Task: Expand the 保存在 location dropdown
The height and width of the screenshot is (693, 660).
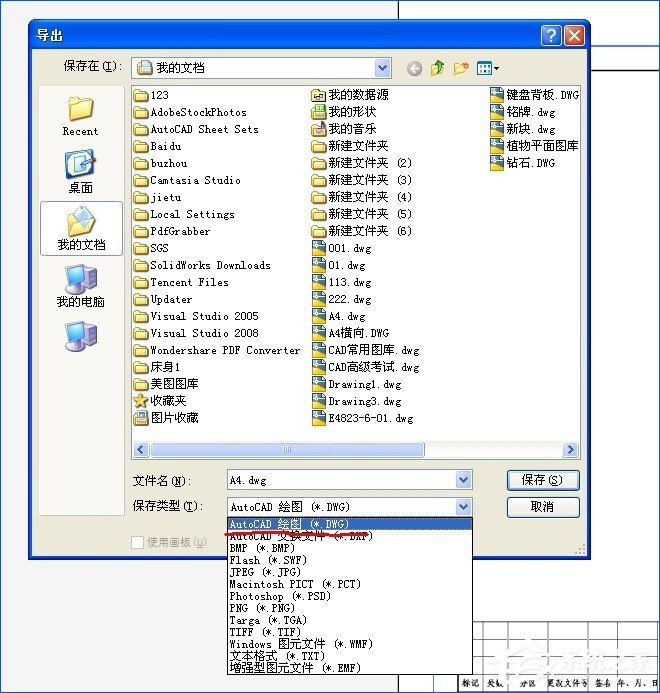Action: click(382, 68)
